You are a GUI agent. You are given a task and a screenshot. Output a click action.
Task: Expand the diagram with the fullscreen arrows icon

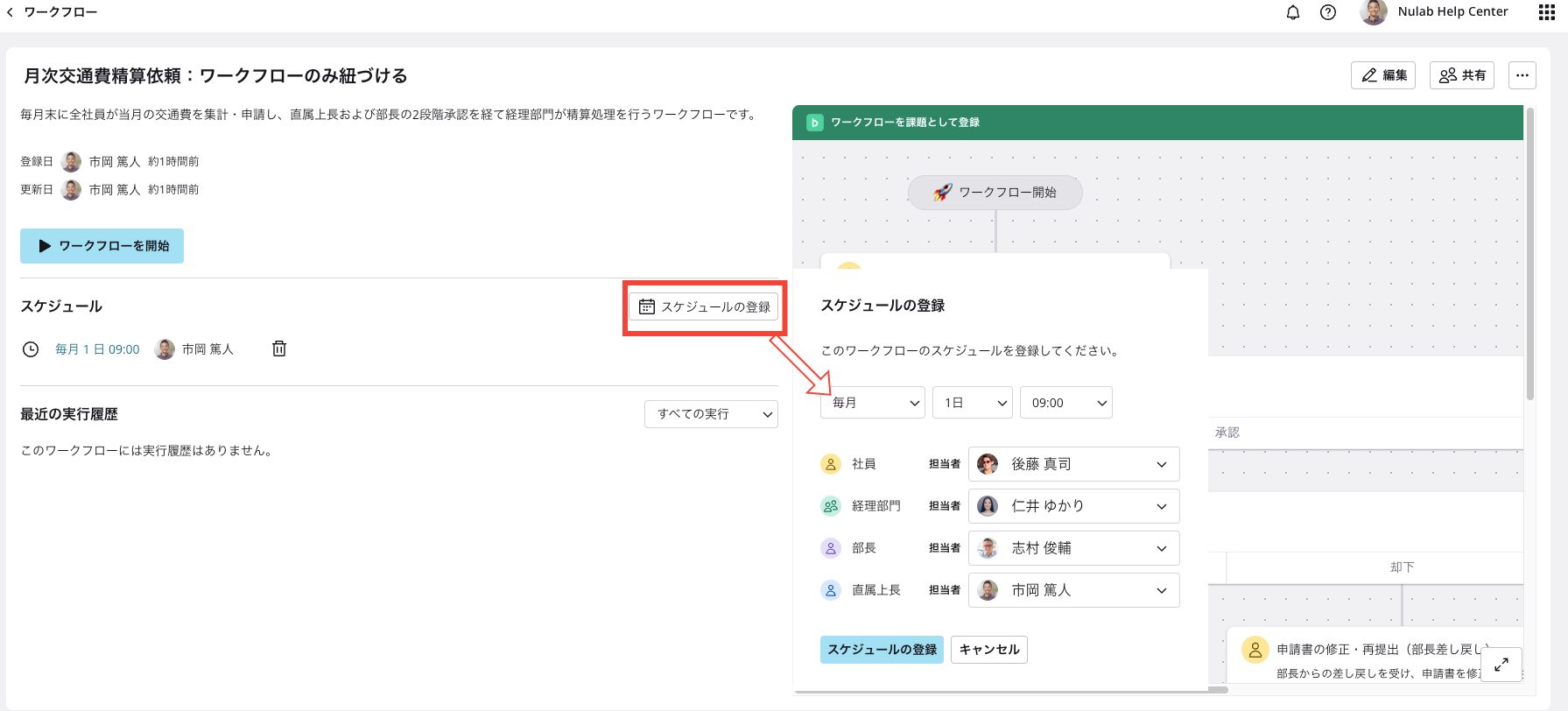[x=1501, y=665]
